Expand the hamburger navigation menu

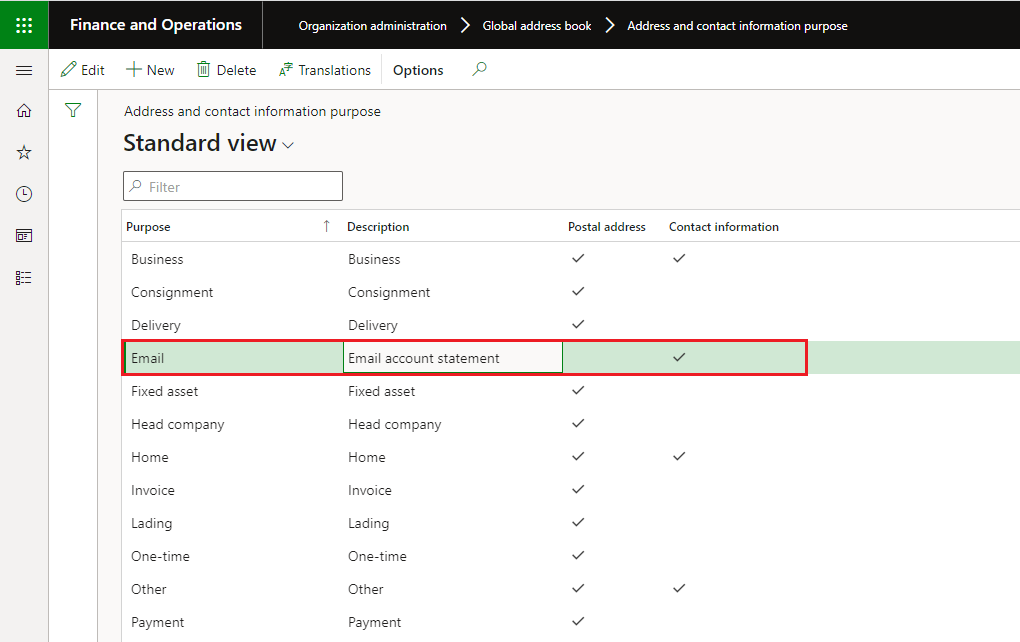24,70
